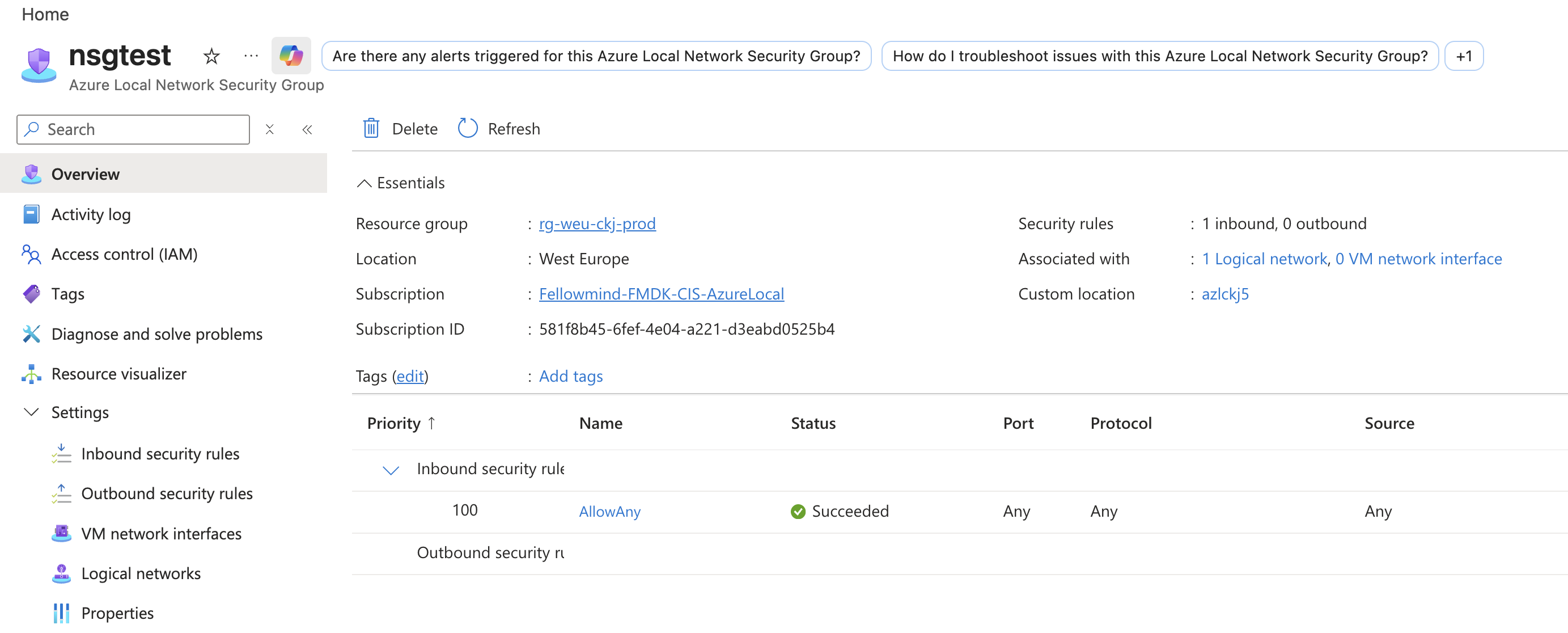Sort by the Port column header
The width and height of the screenshot is (1568, 633).
click(x=1018, y=424)
